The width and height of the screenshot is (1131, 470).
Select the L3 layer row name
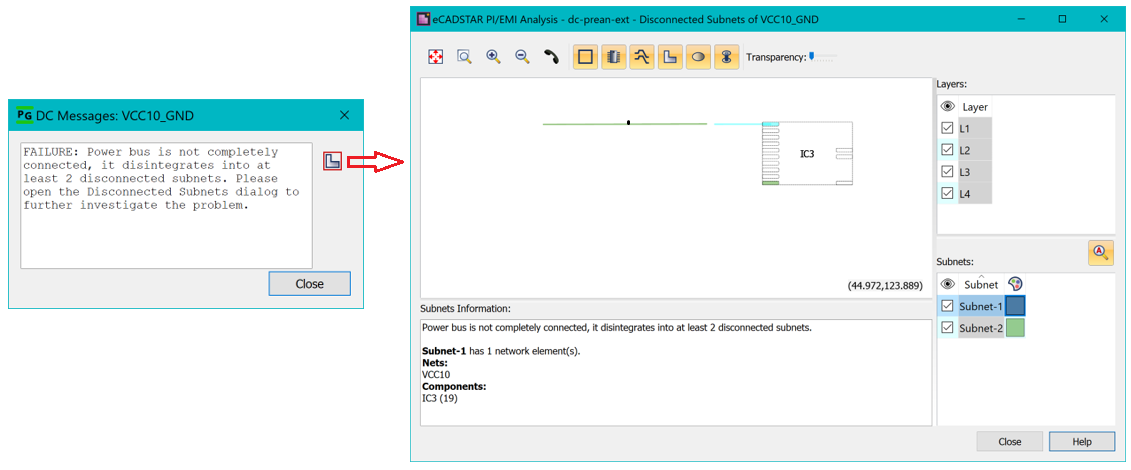click(x=975, y=172)
